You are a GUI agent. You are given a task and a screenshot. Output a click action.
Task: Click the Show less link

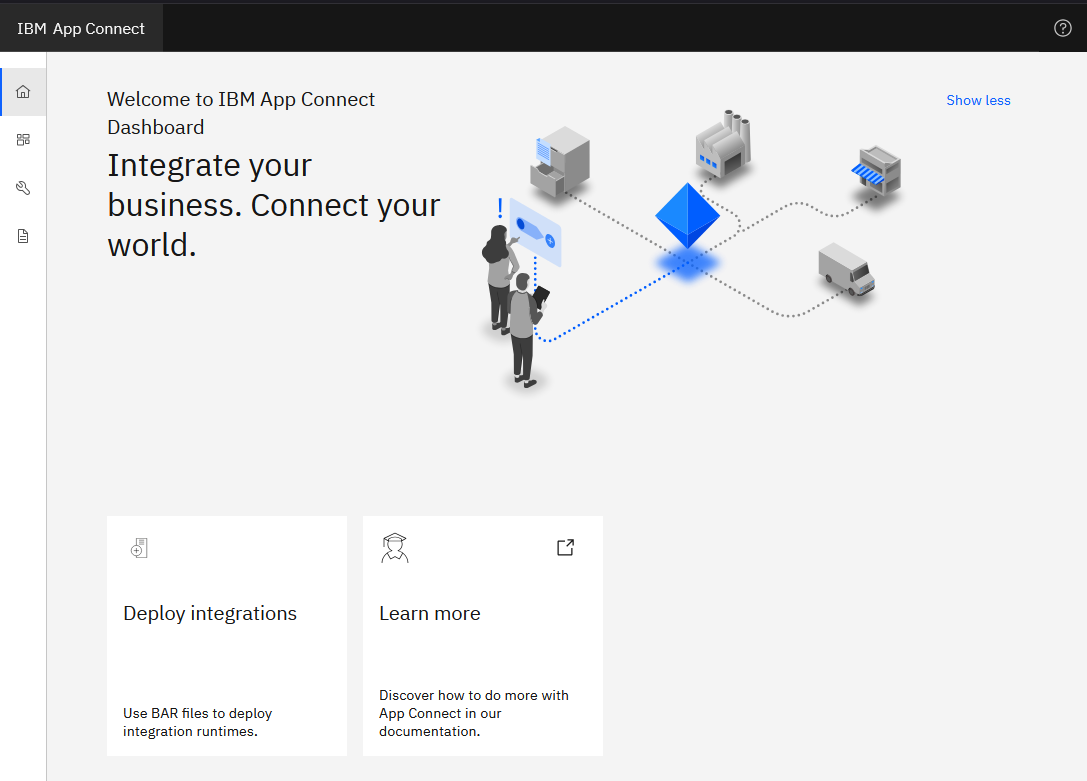point(978,100)
